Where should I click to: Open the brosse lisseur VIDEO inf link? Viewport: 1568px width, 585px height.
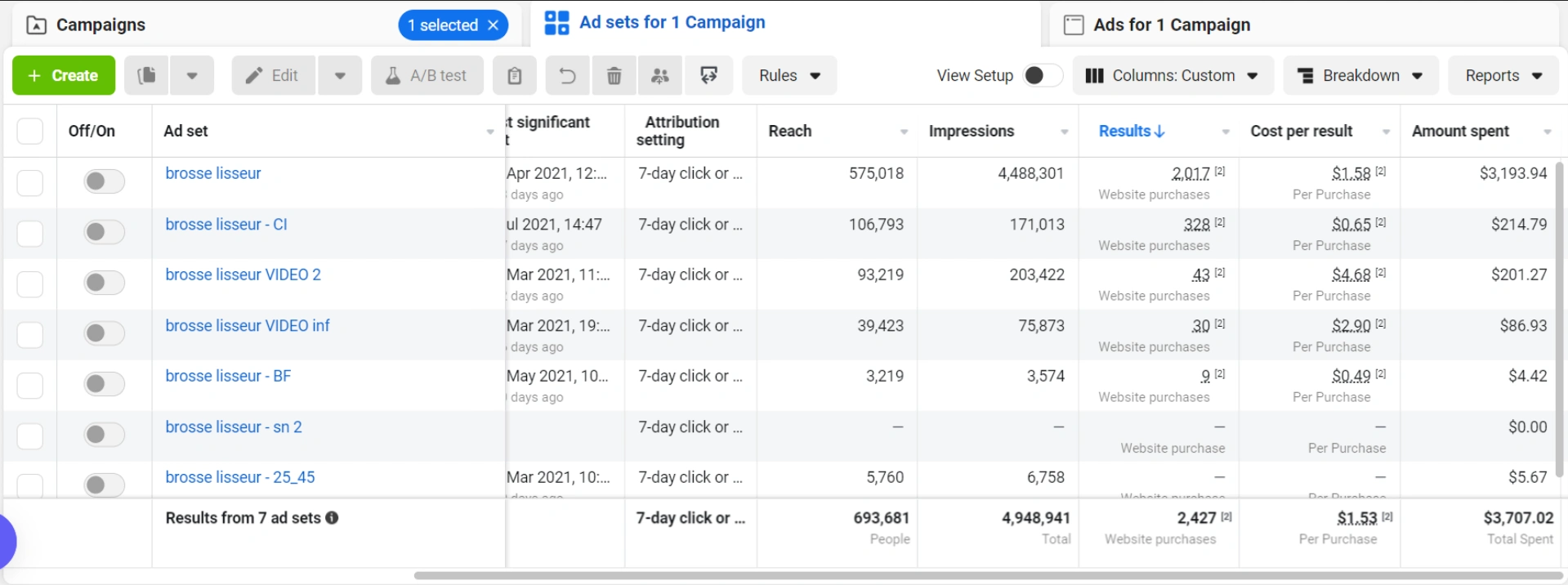(248, 326)
